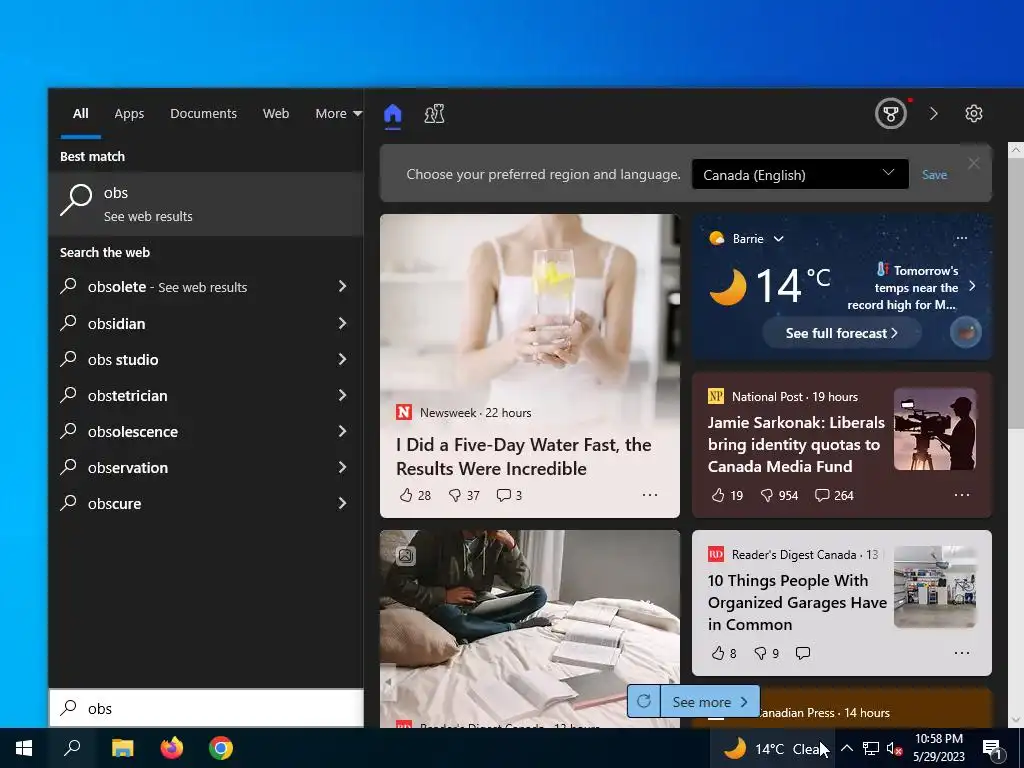
Task: Click the feed vertical scrollbar
Action: (1016, 294)
